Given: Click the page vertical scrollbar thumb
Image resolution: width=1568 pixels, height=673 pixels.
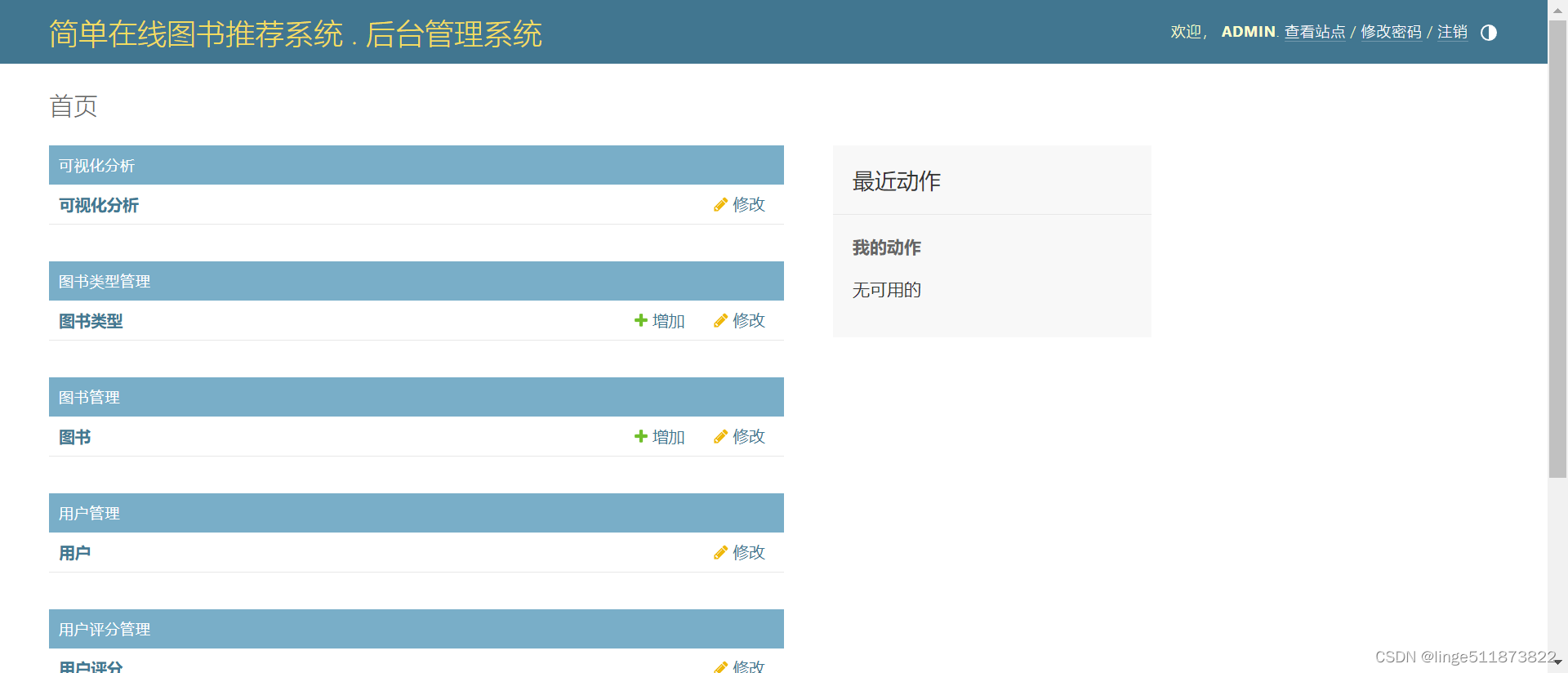Looking at the screenshot, I should click(x=1557, y=248).
